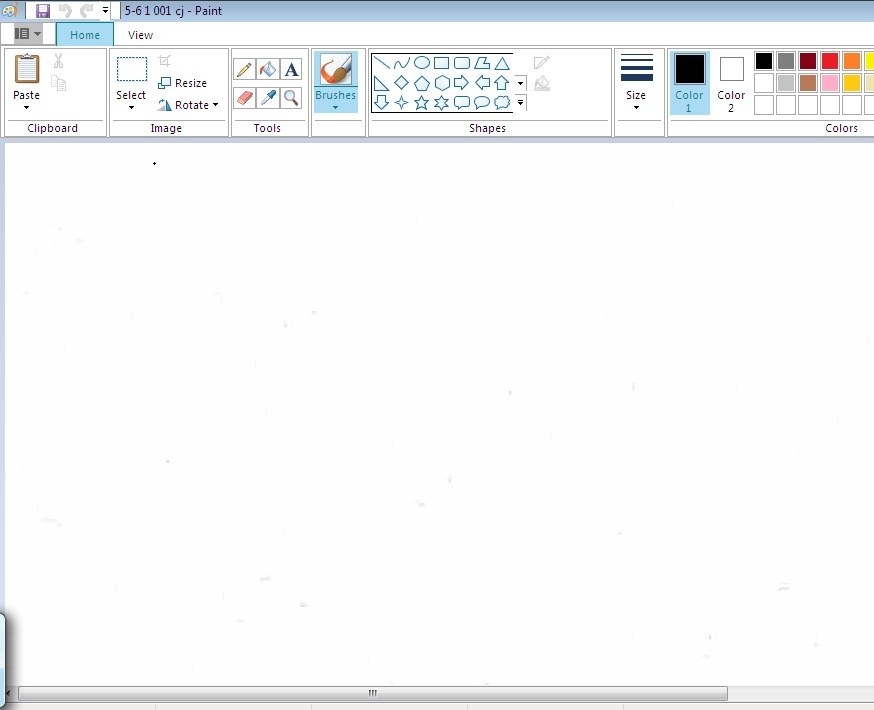The height and width of the screenshot is (710, 874).
Task: Select the Five-point star shape
Action: (422, 103)
